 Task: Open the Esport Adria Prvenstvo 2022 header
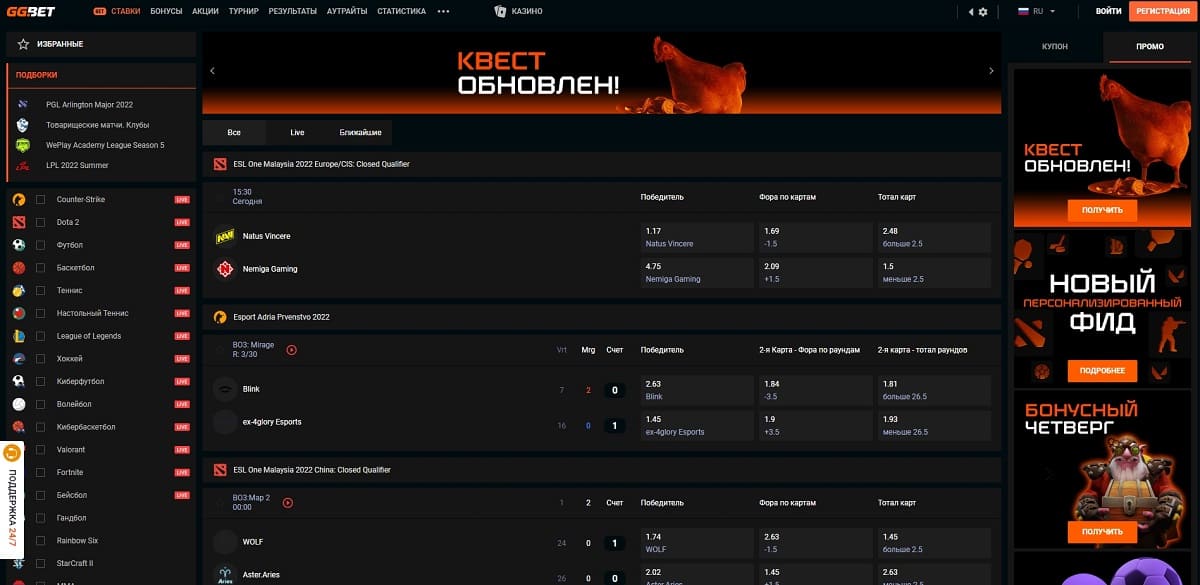pos(601,317)
